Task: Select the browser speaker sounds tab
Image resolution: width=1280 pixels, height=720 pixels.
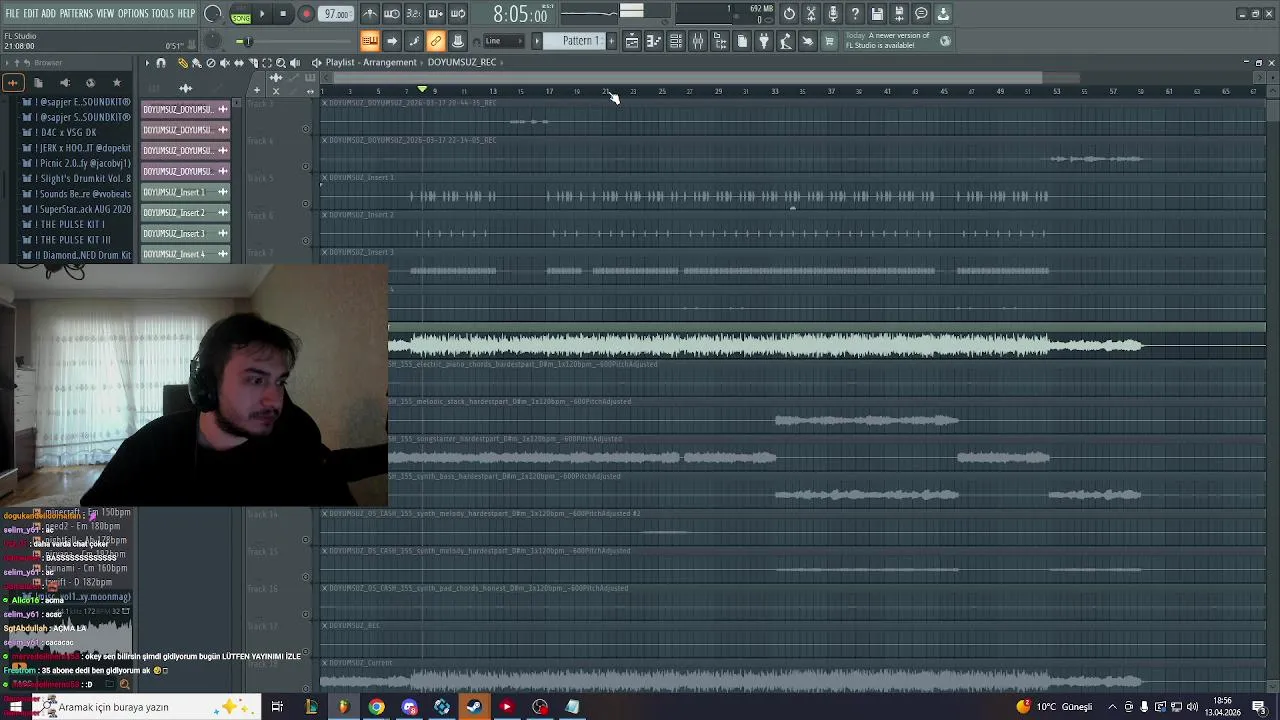Action: pyautogui.click(x=64, y=83)
